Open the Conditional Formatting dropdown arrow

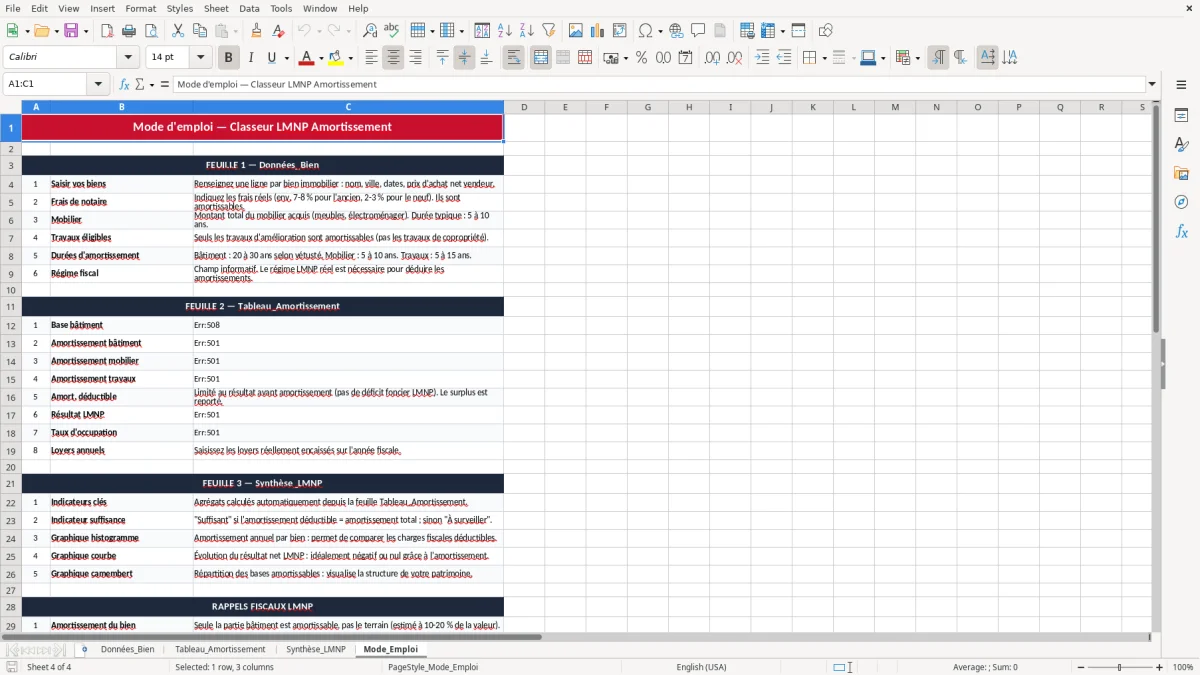click(917, 58)
